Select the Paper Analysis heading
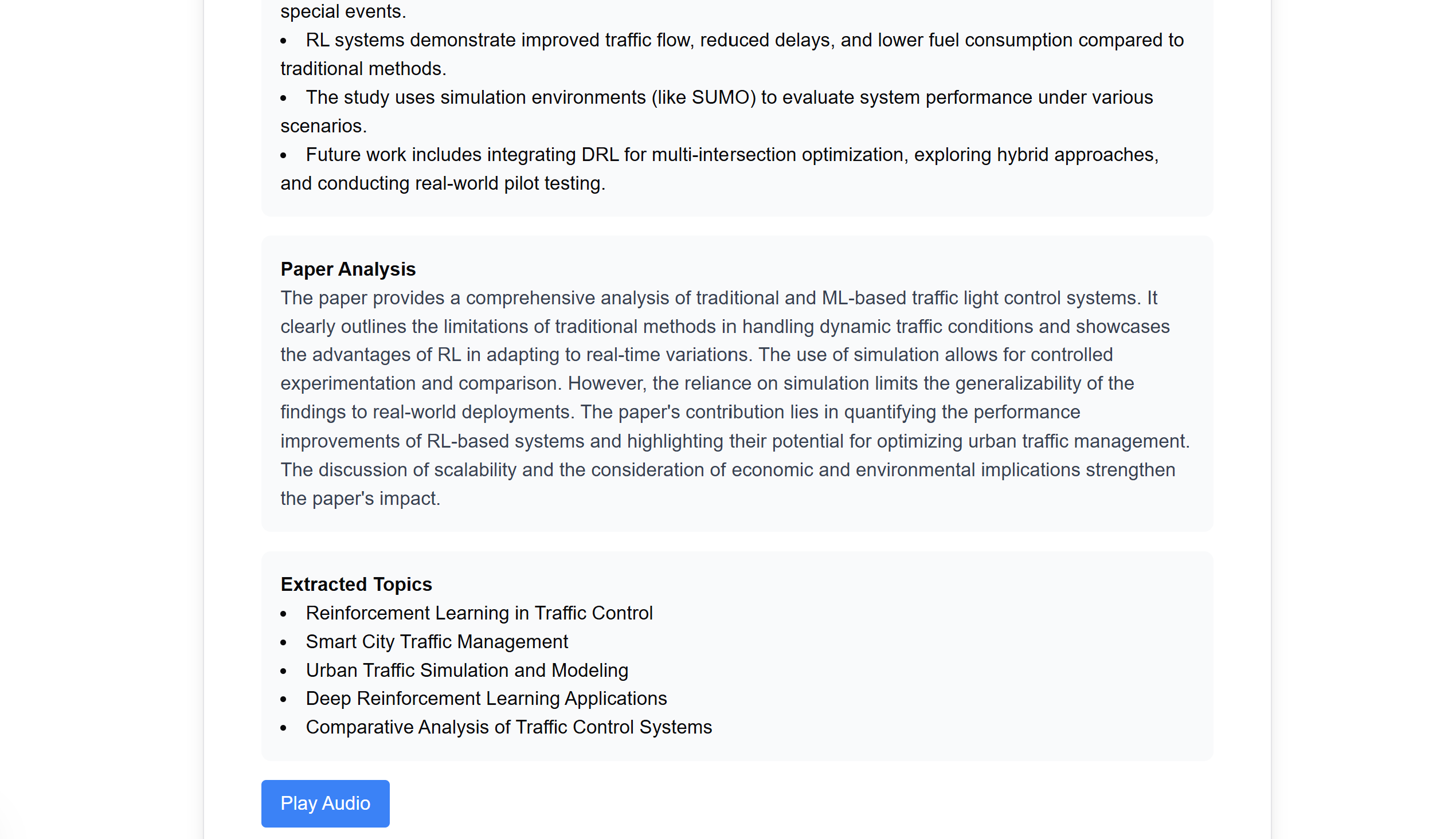 pyautogui.click(x=347, y=269)
